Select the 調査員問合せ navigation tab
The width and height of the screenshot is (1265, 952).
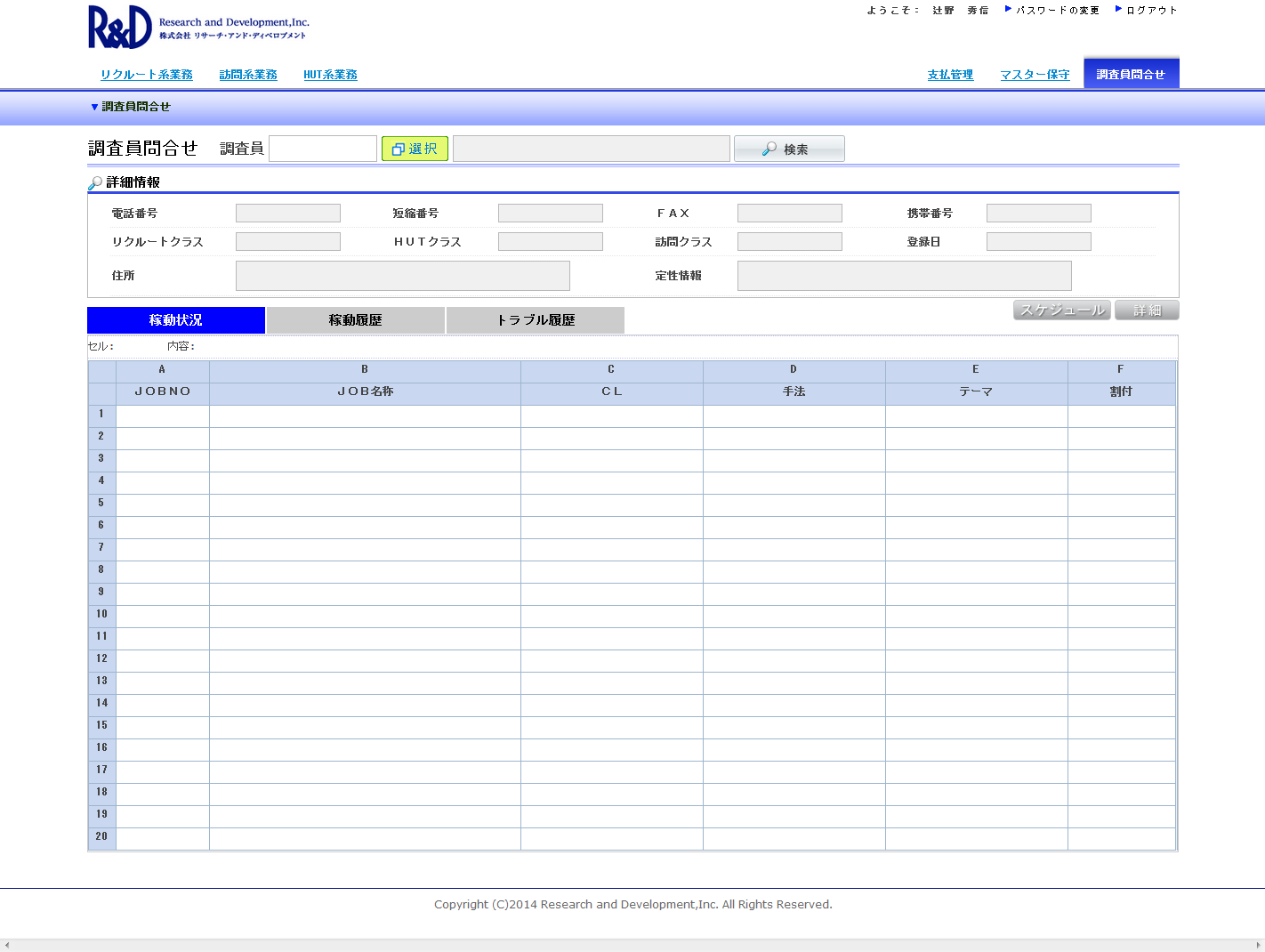[1132, 73]
